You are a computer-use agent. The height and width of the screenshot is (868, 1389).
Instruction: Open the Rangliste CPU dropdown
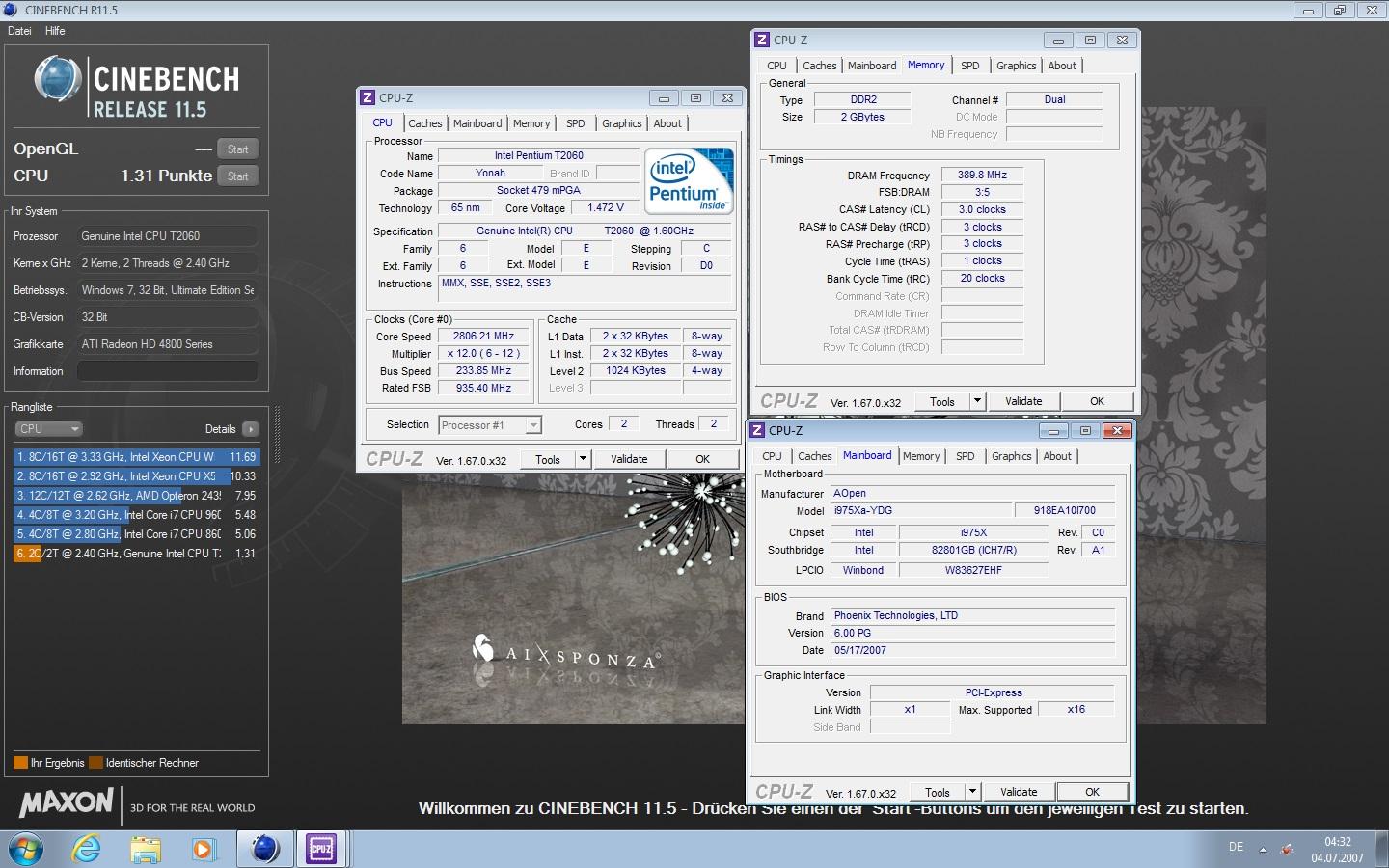48,429
